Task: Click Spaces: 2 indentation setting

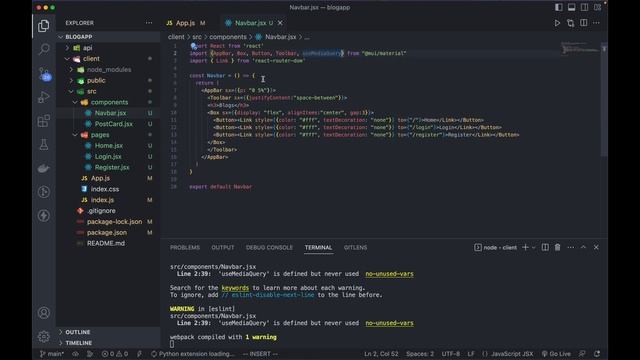Action: (420, 354)
